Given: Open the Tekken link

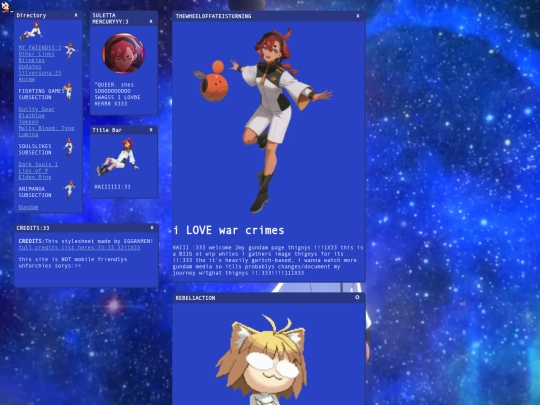Looking at the screenshot, I should click(28, 122).
